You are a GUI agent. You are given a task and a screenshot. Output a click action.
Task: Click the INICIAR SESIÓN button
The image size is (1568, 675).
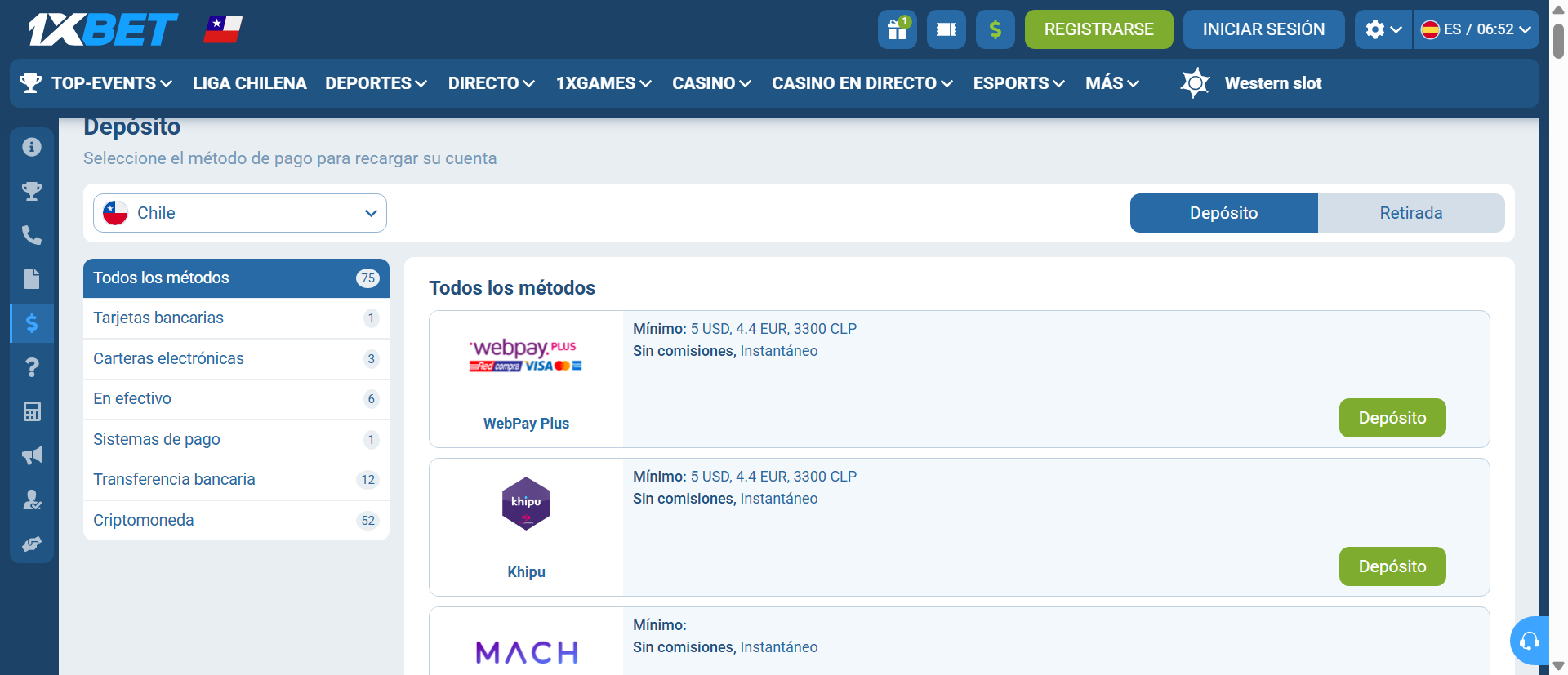1263,29
